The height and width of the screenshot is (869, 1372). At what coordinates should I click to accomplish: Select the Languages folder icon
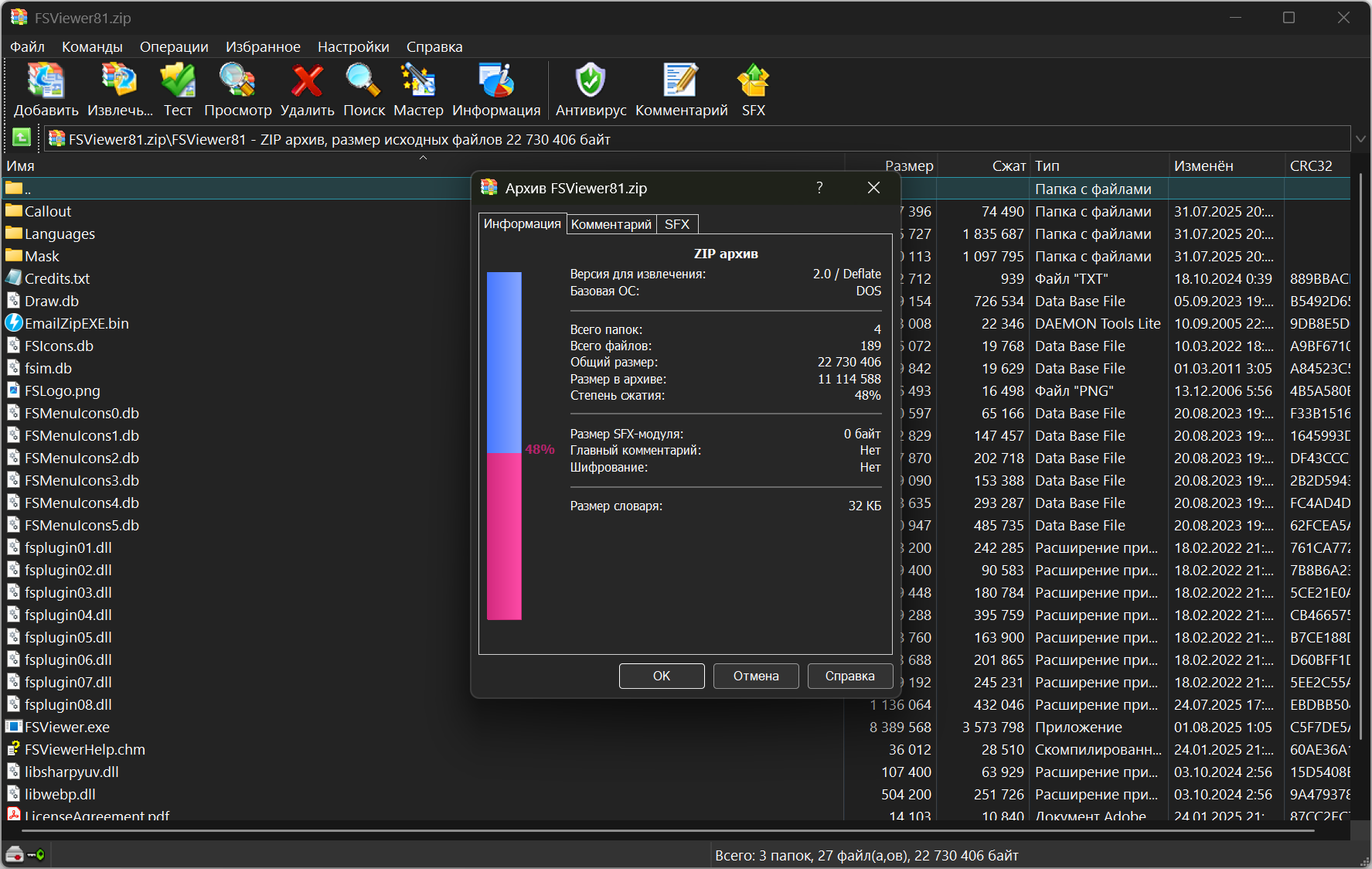(x=14, y=233)
